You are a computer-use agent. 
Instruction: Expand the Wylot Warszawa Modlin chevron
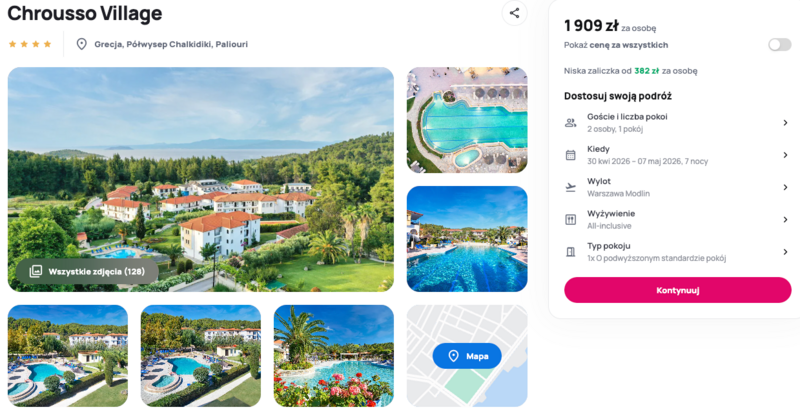click(785, 187)
